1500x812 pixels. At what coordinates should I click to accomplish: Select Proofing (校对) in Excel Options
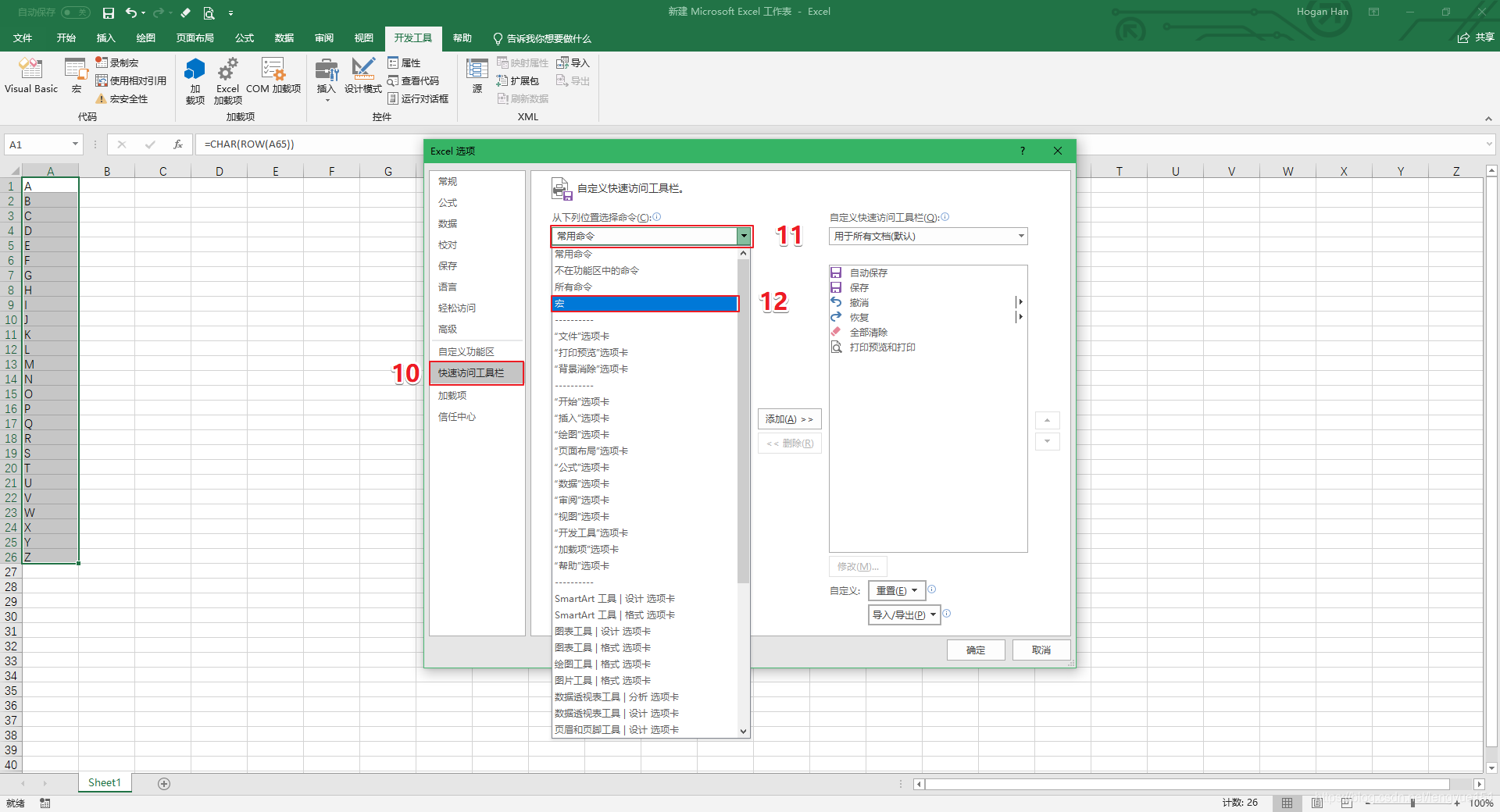[x=477, y=244]
